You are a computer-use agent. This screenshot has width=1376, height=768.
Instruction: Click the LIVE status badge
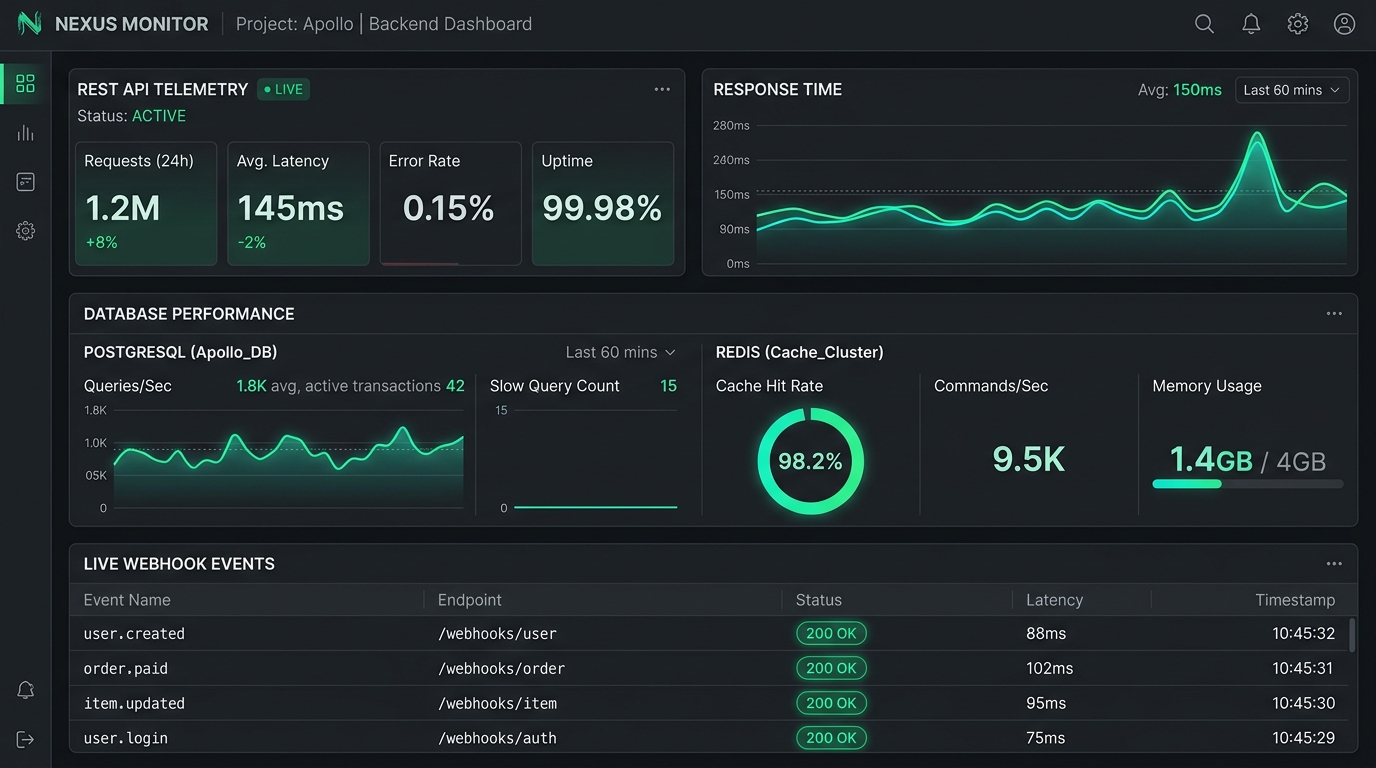pos(283,89)
